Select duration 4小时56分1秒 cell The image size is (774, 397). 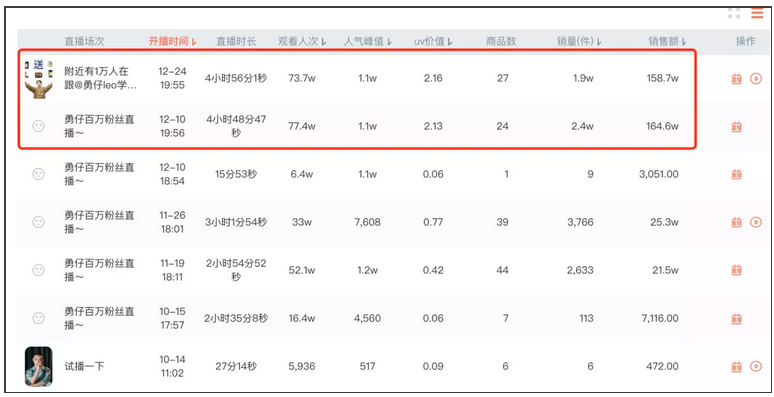[x=236, y=78]
